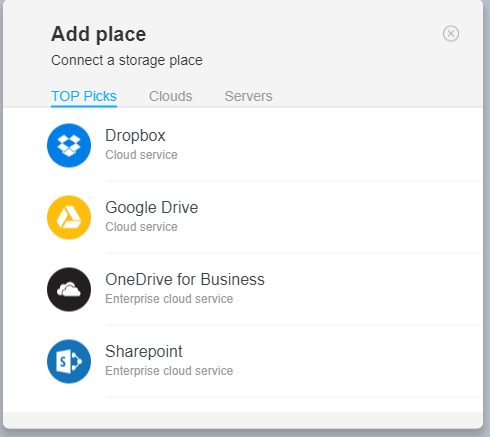The image size is (490, 437).
Task: Open the Servers tab
Action: pos(248,96)
